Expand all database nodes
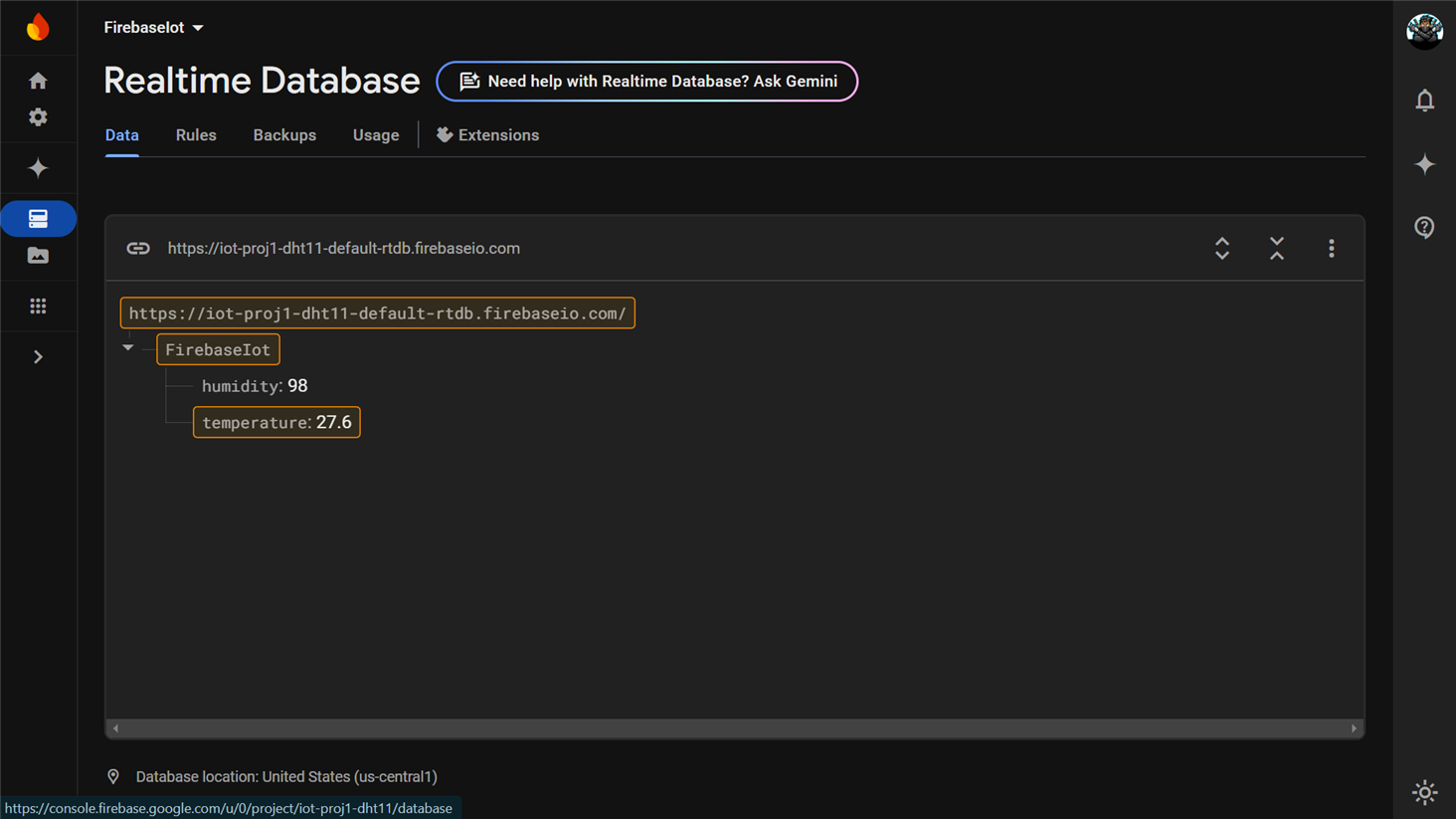Screen dimensions: 1456x819 pos(1222,249)
